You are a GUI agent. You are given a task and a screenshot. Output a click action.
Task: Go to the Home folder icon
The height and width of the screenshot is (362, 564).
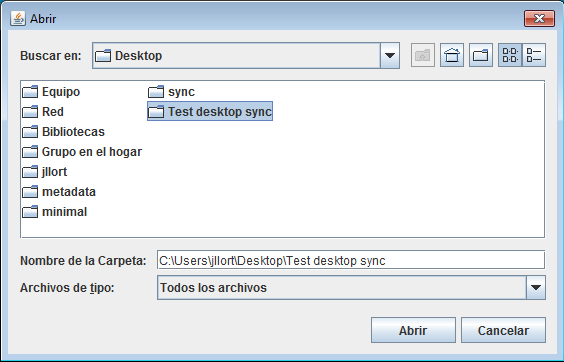pos(452,55)
